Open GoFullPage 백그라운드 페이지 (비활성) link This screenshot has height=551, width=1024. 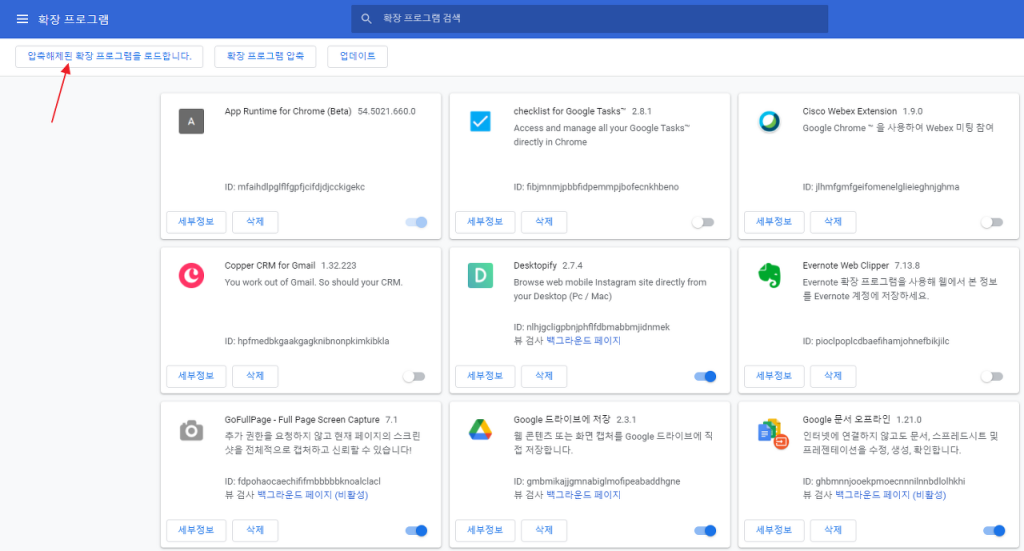pos(313,495)
